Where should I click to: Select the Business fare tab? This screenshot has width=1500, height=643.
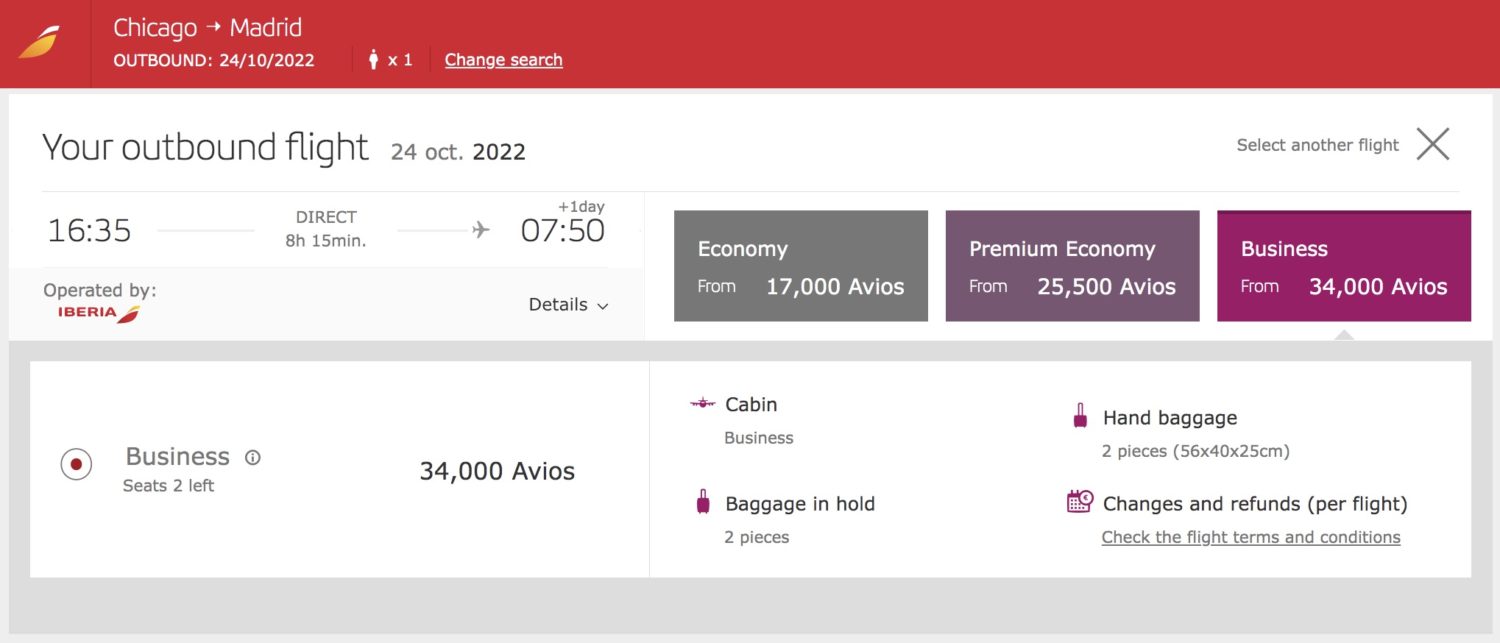pos(1343,265)
